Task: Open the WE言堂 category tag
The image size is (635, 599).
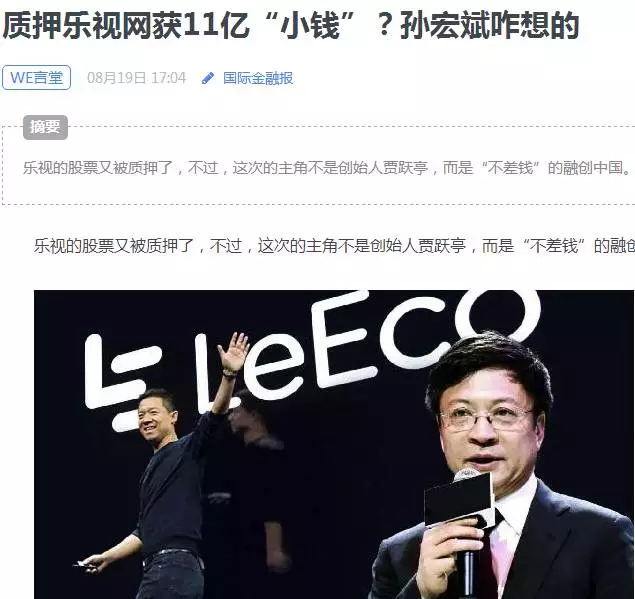Action: point(36,77)
